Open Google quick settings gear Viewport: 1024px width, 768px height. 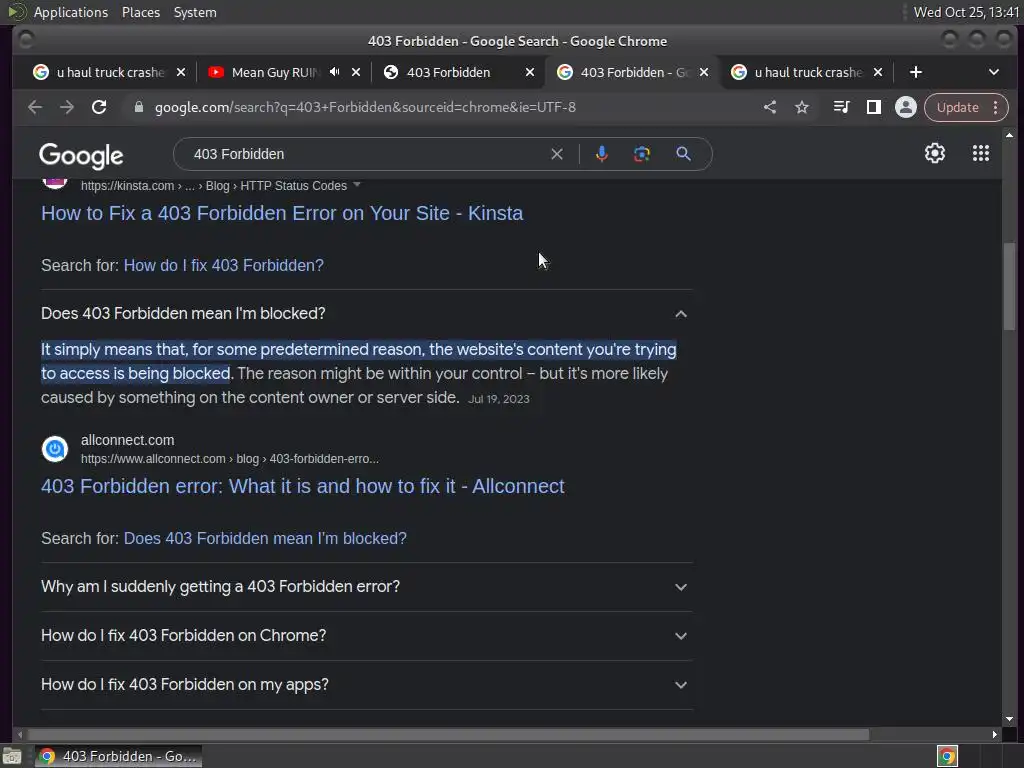pyautogui.click(x=935, y=153)
